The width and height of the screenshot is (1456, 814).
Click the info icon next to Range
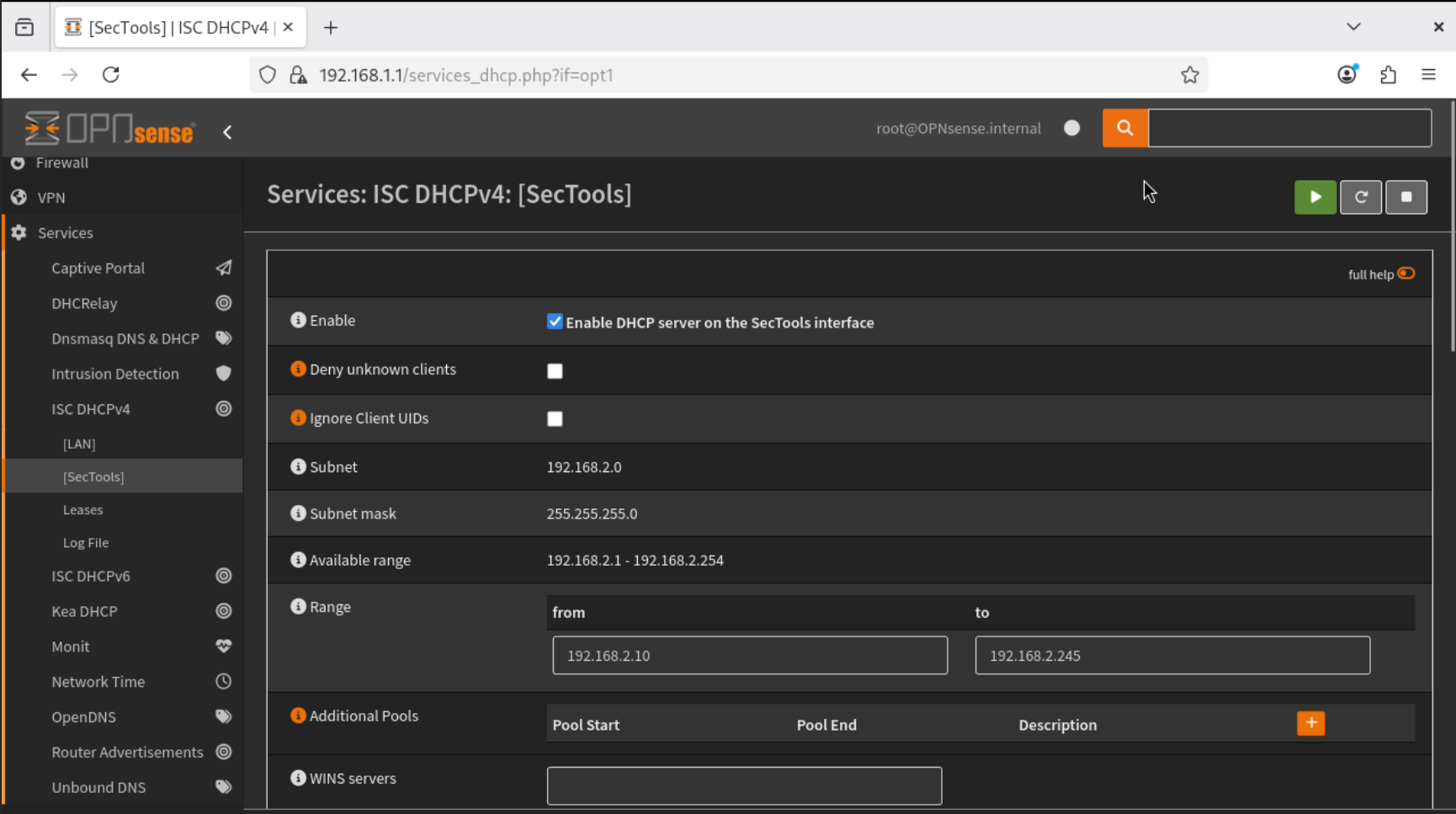[x=298, y=606]
